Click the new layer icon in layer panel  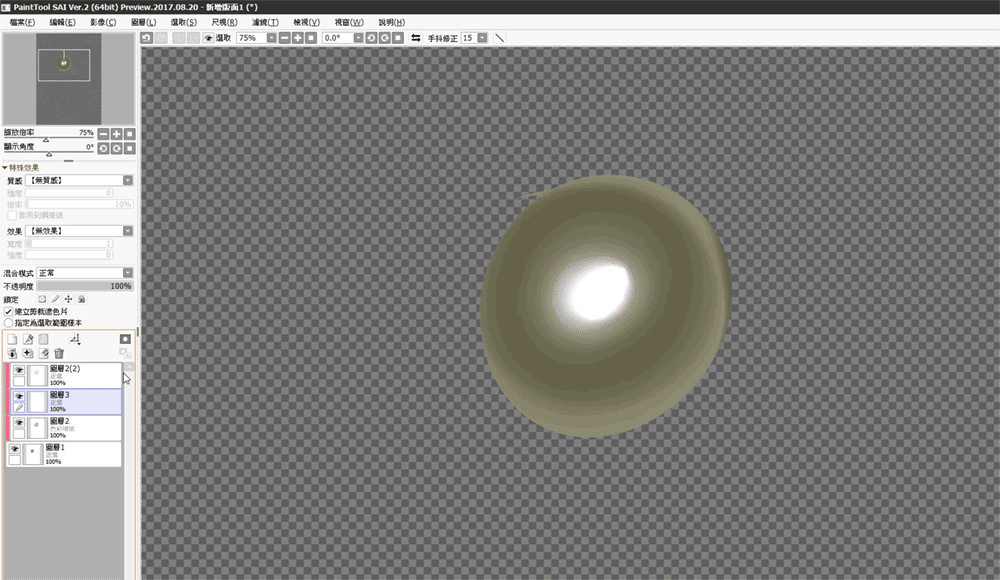click(12, 340)
